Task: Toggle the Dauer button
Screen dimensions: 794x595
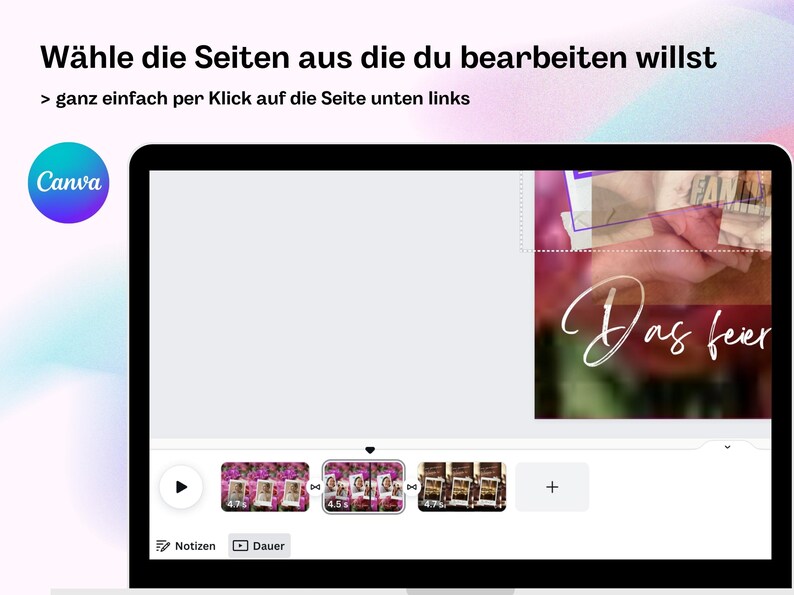Action: tap(259, 545)
